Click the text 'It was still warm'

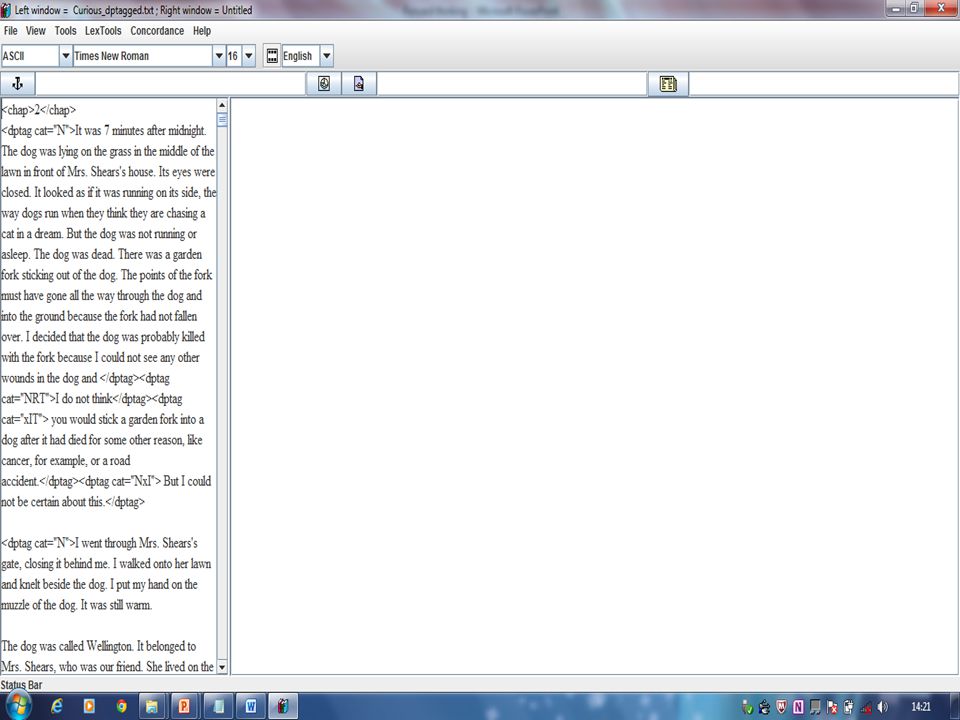(116, 605)
